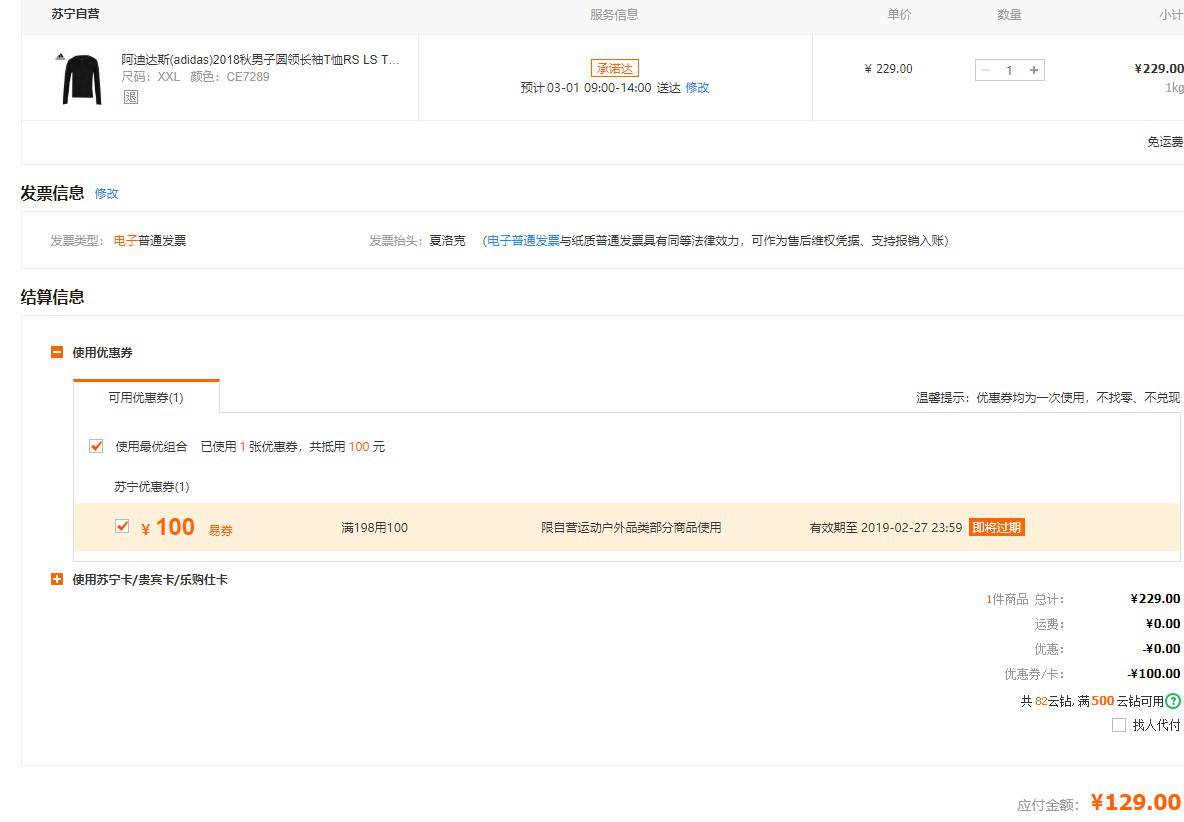
Task: Click the -¥100.00 coupon deduction amount
Action: (x=1154, y=674)
